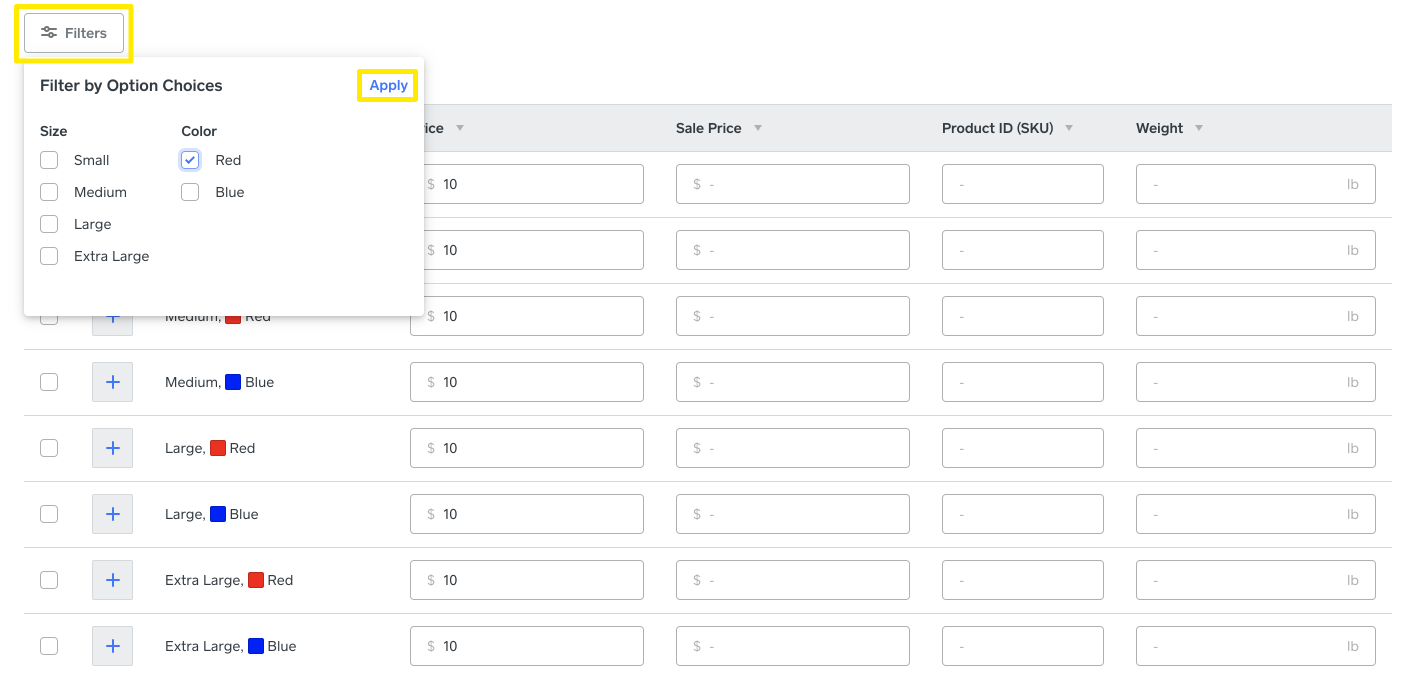Viewport: 1412px width, 678px height.
Task: Click the blue color square next to Extra Large variant
Action: 258,645
